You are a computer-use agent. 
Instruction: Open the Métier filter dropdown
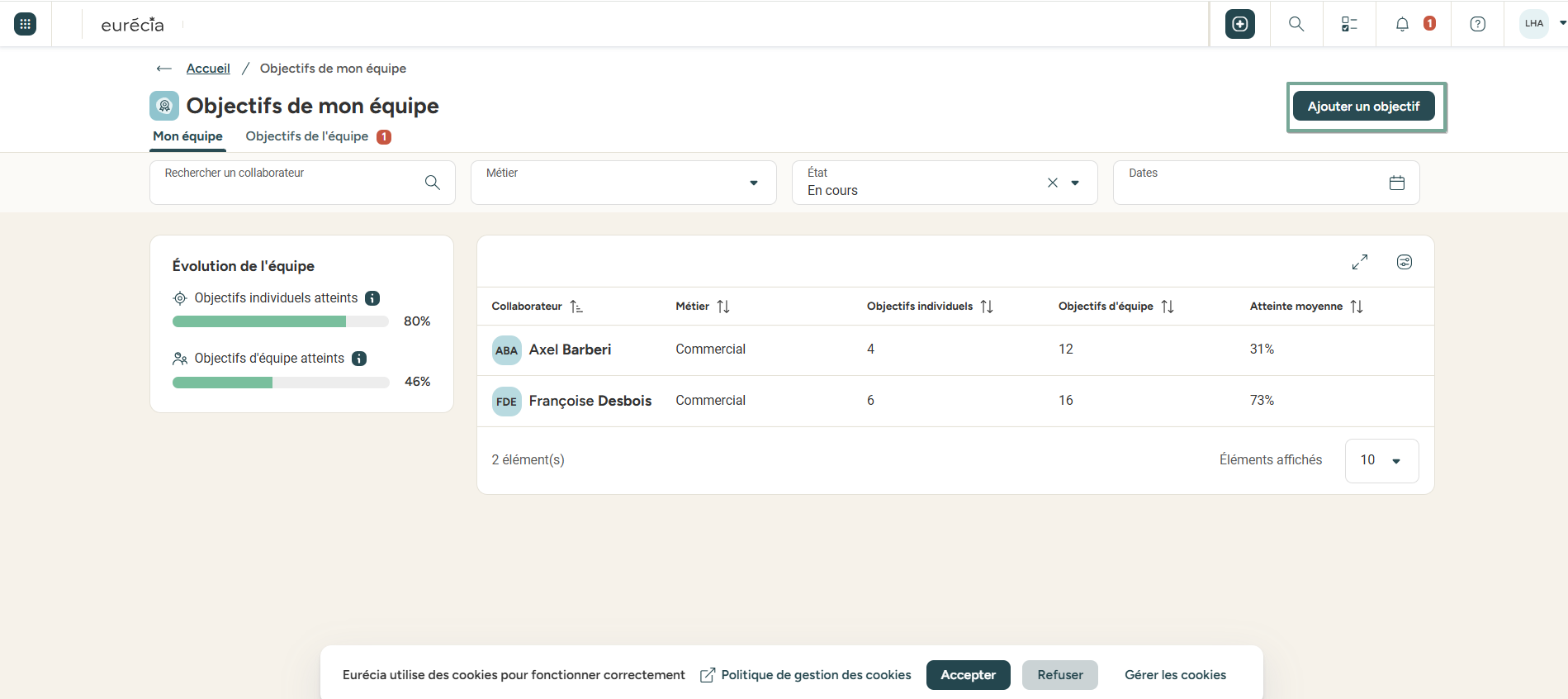point(623,183)
